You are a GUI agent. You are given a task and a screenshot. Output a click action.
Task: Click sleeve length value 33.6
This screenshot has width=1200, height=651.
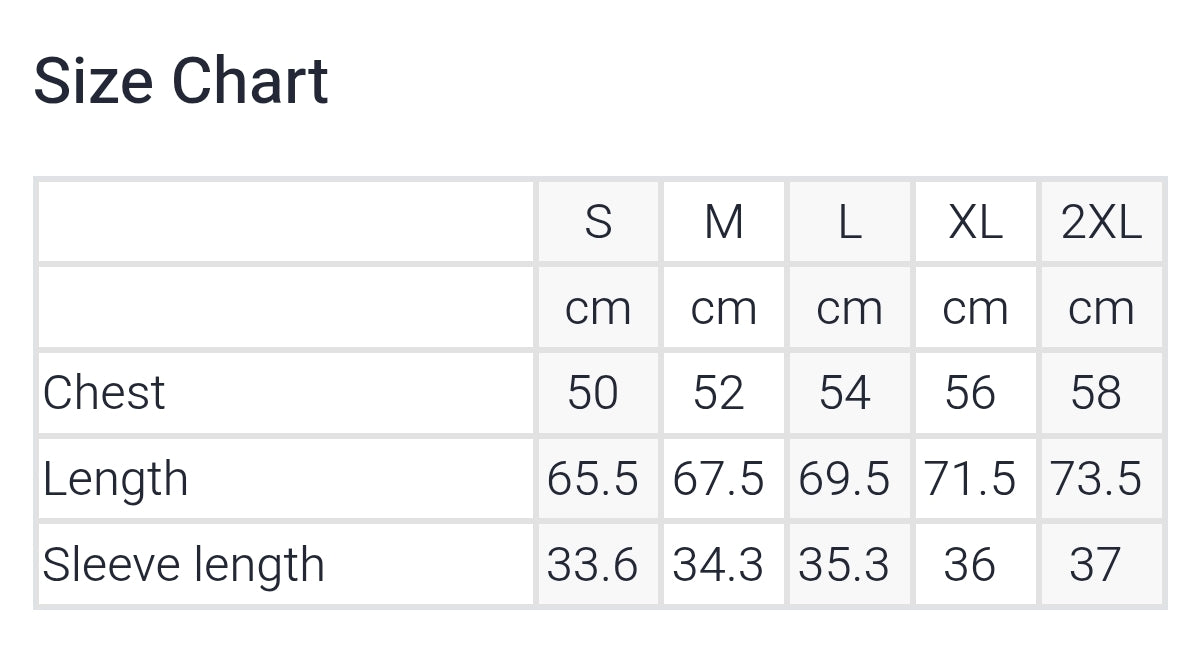[x=593, y=565]
